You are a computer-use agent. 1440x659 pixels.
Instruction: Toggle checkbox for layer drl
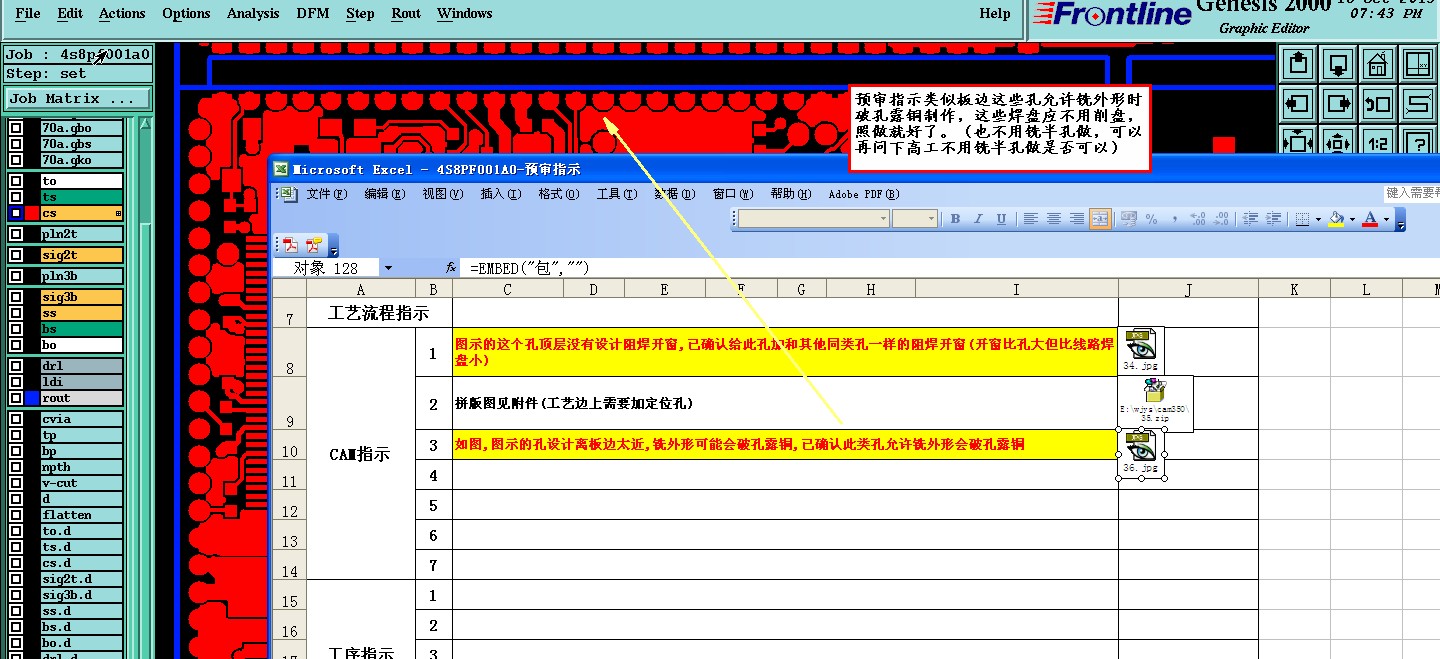pyautogui.click(x=15, y=366)
